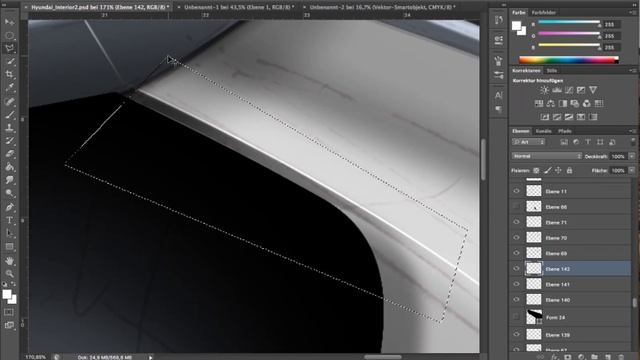Image resolution: width=640 pixels, height=360 pixels.
Task: Hide layer Ebene 140
Action: [x=516, y=300]
